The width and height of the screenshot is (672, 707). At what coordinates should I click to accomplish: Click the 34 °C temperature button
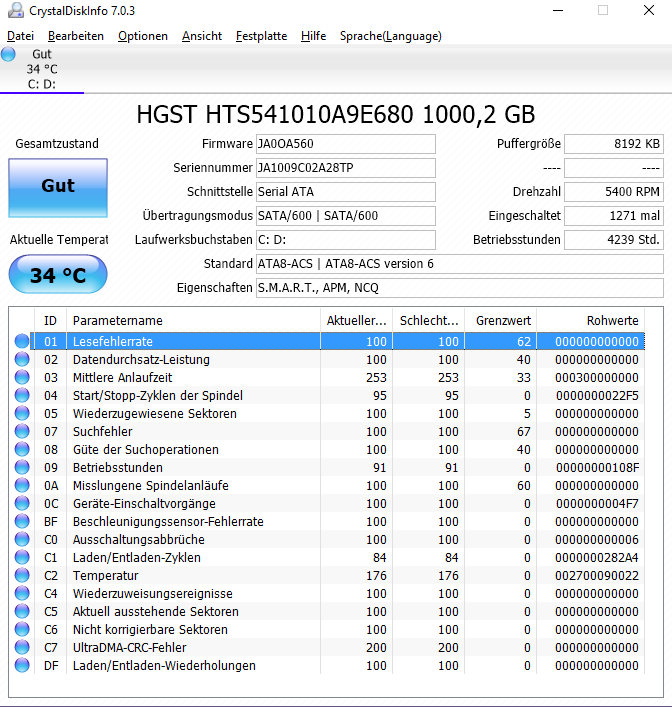[x=58, y=274]
